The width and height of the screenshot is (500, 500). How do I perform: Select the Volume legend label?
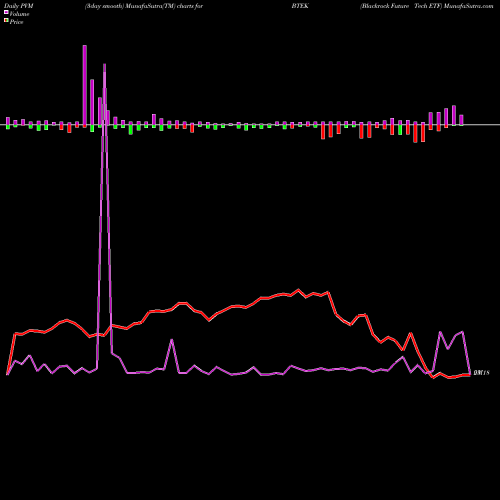(x=19, y=14)
